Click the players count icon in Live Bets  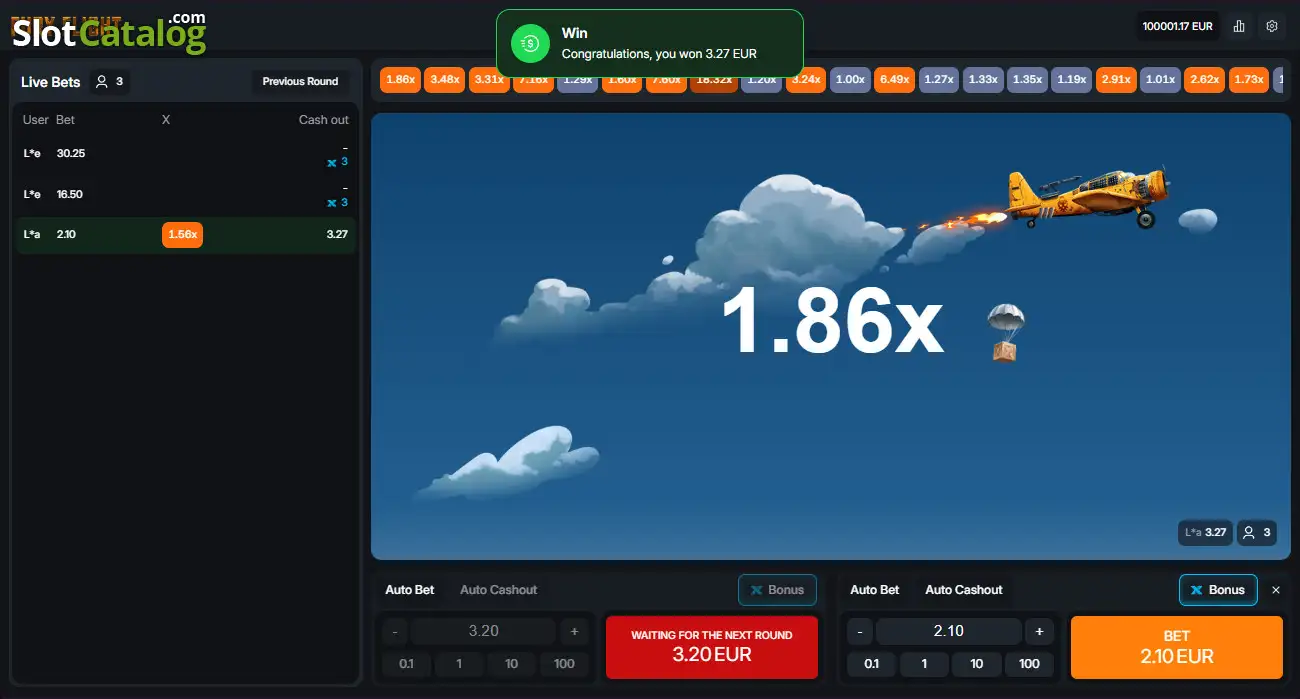click(x=102, y=82)
